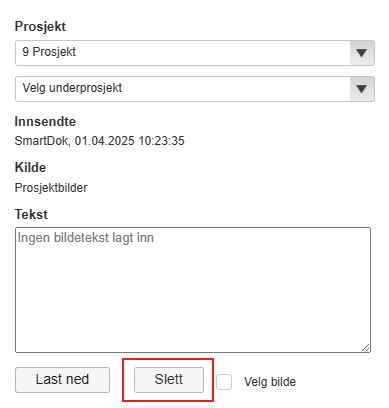The image size is (389, 408).
Task: Open the "9 Prosjekt" project dropdown
Action: pyautogui.click(x=195, y=53)
